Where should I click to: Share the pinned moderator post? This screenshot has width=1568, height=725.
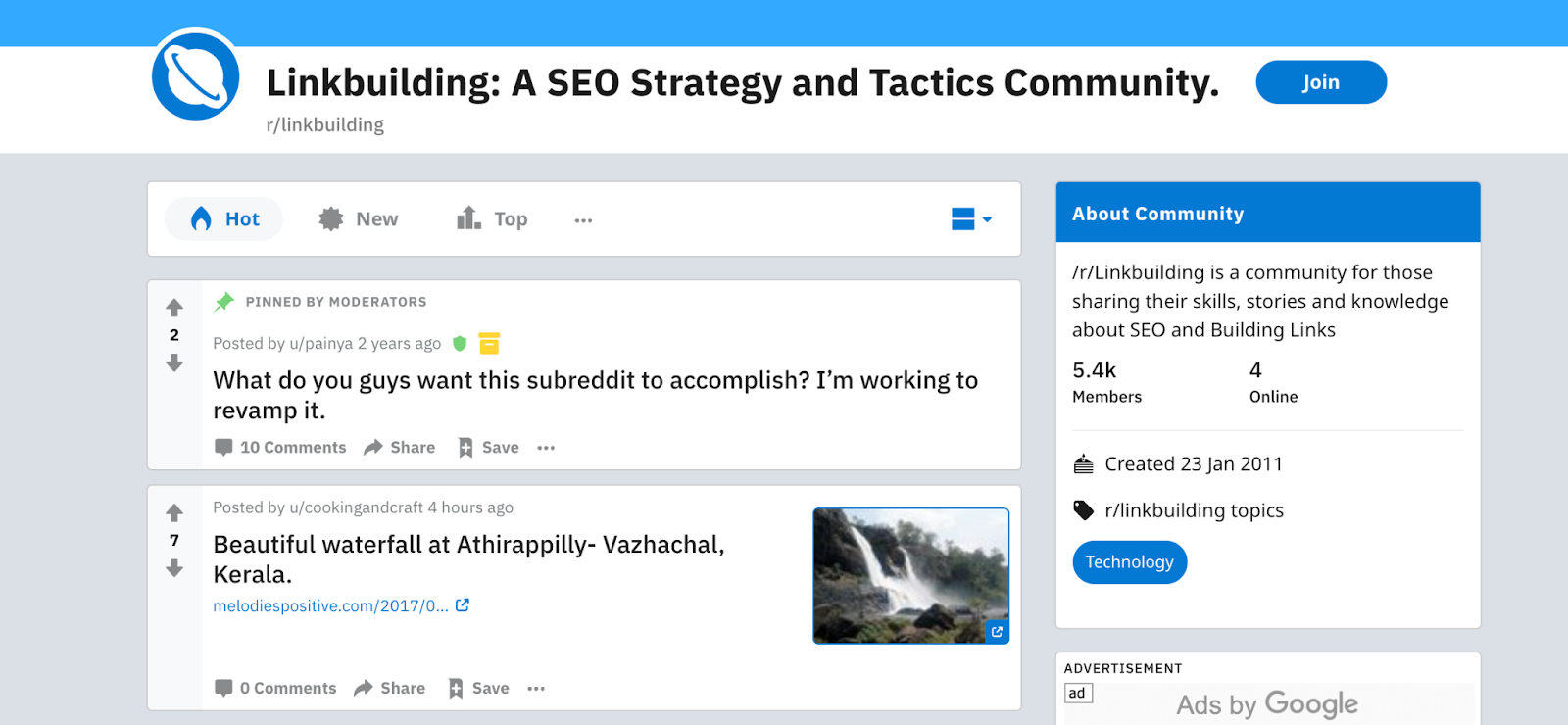pos(399,448)
